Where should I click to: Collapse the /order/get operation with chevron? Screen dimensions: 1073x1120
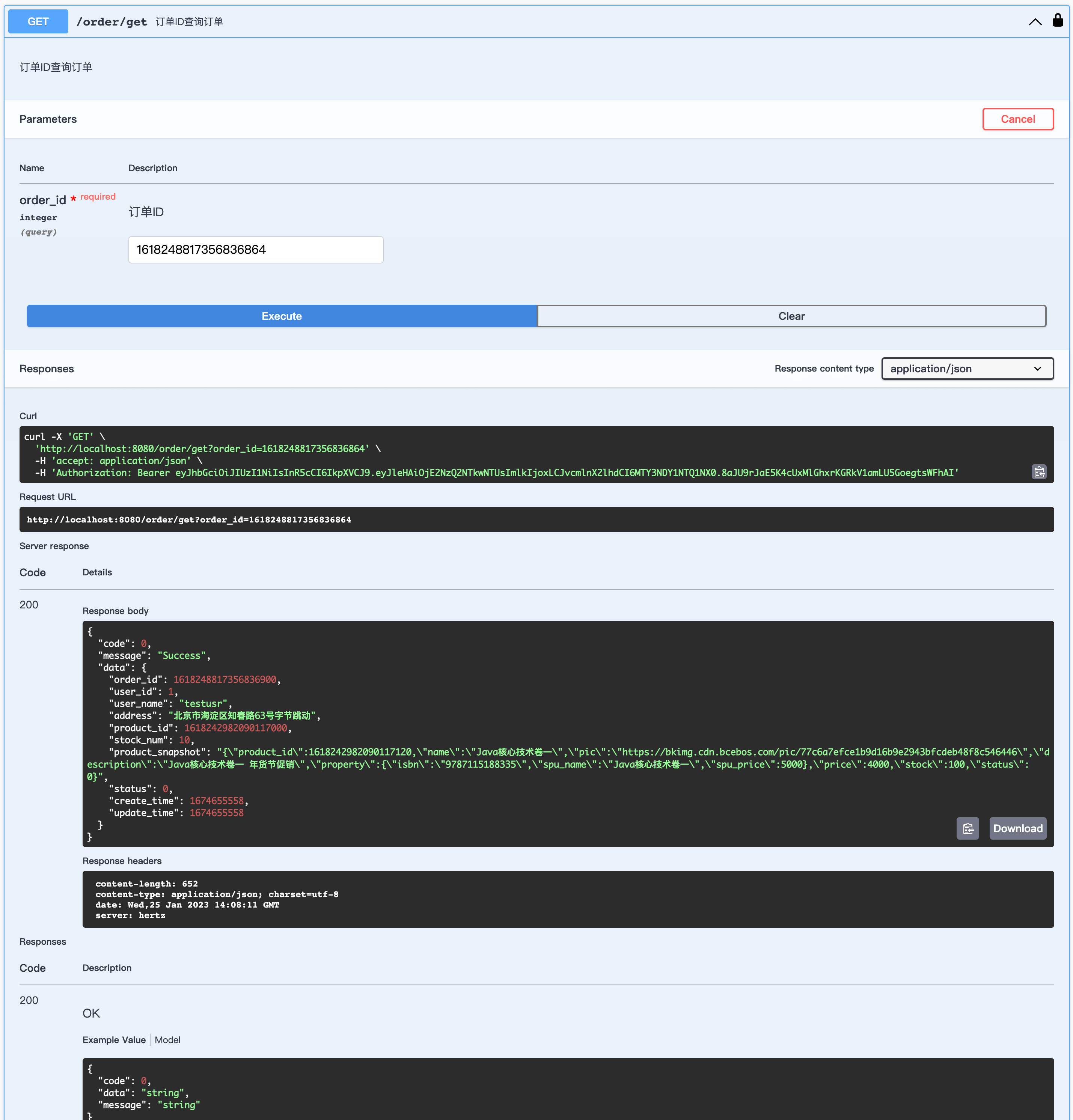[x=1035, y=22]
